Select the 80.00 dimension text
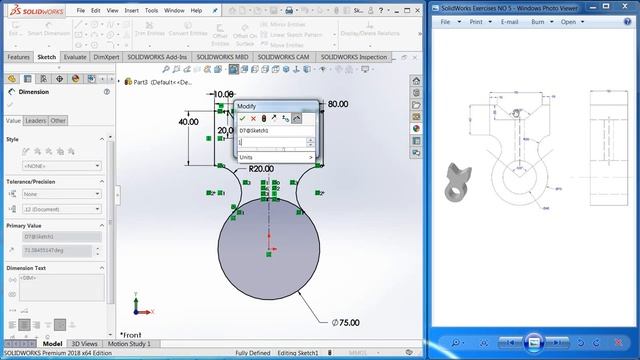This screenshot has width=640, height=360. [x=338, y=104]
